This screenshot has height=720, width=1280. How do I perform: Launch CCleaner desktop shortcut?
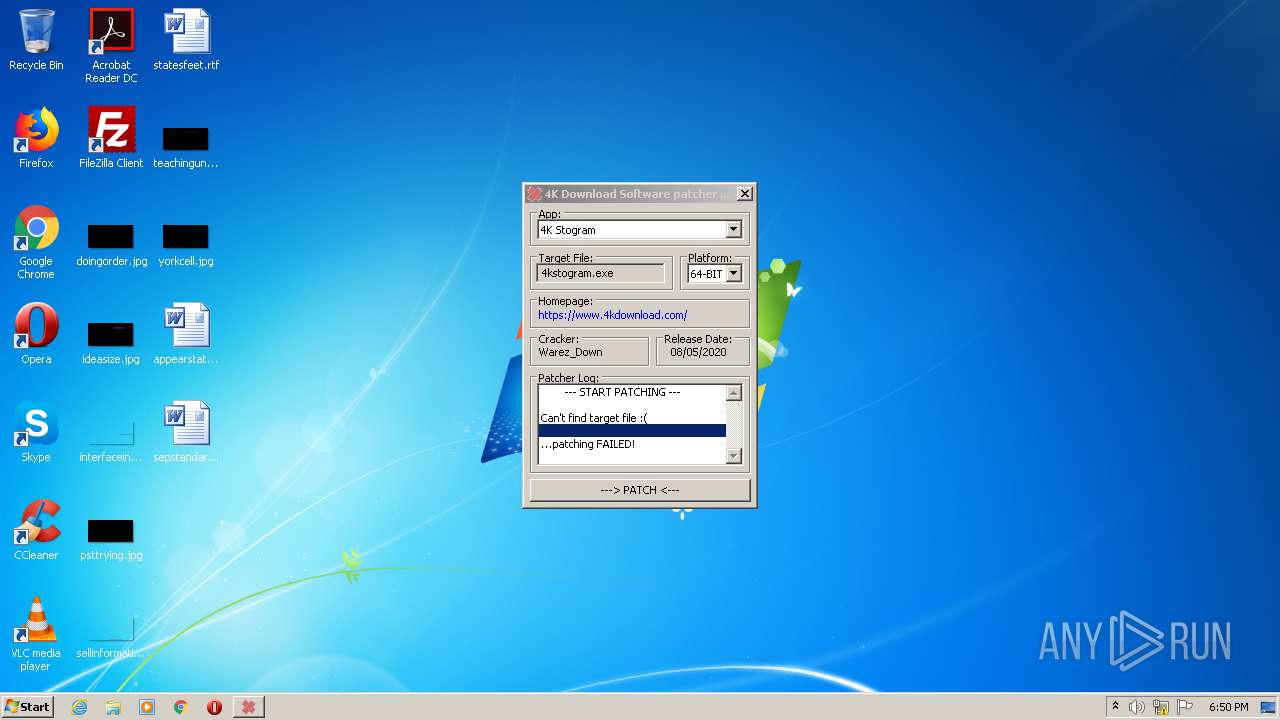(x=36, y=530)
